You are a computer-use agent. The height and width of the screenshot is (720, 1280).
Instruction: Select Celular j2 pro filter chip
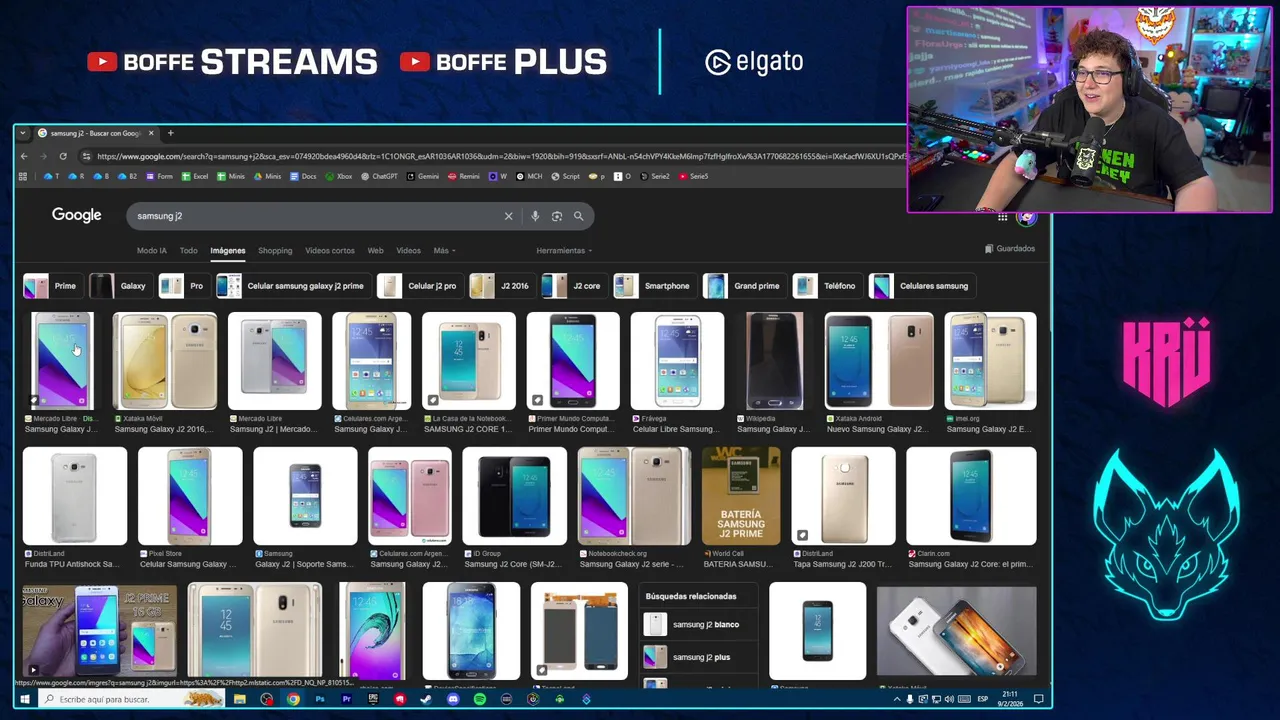(x=418, y=286)
